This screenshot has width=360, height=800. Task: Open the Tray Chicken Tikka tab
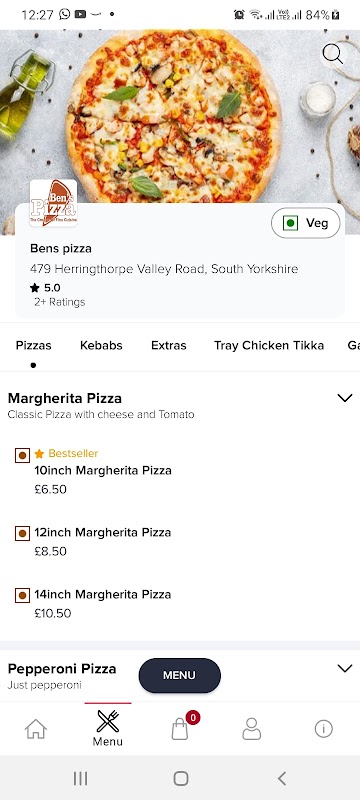tap(269, 345)
